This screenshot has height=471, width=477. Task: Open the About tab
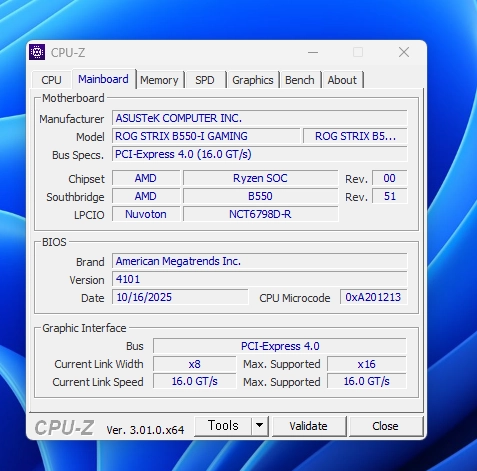pos(342,80)
